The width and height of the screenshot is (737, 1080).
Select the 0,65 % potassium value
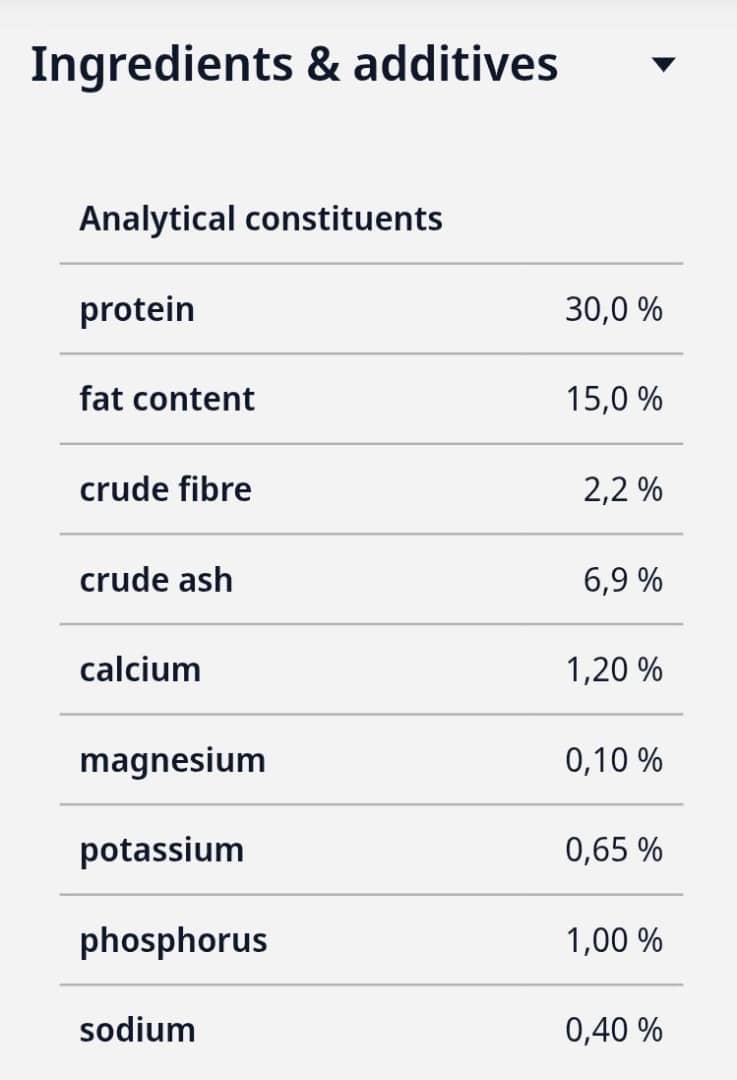click(613, 850)
